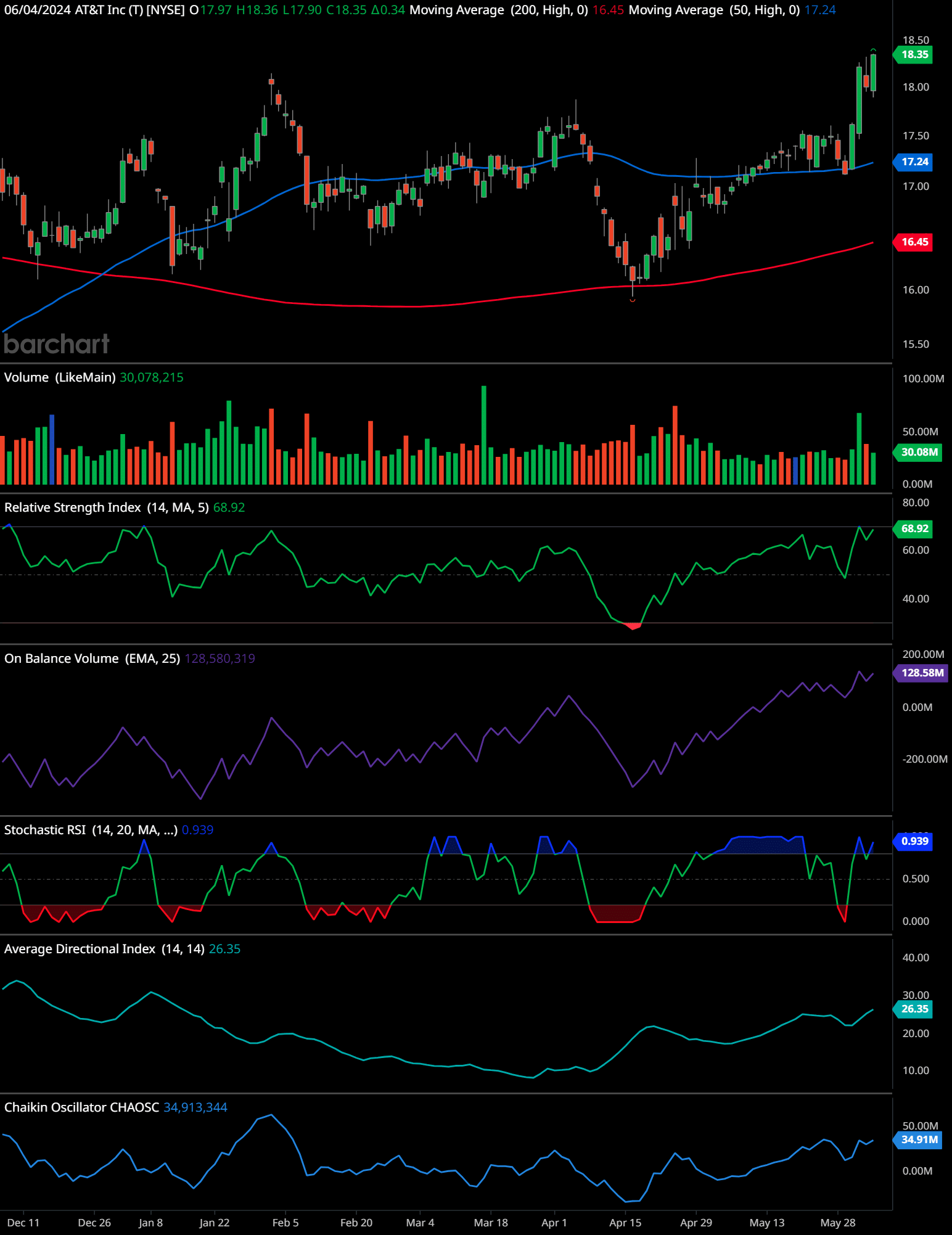This screenshot has height=1235, width=952.
Task: Click the Chaikin Oscillator CHAOSC label
Action: click(81, 1107)
